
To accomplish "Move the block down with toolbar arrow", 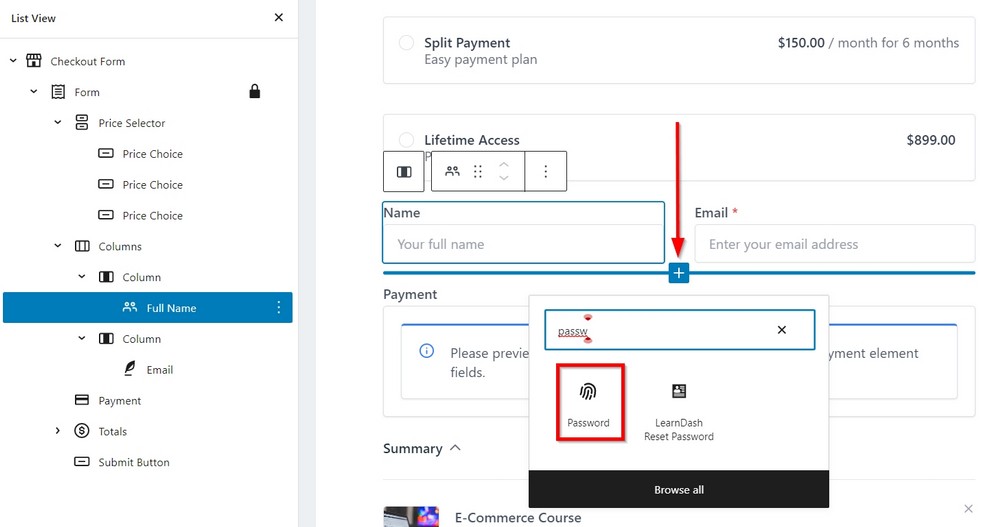I will [504, 178].
